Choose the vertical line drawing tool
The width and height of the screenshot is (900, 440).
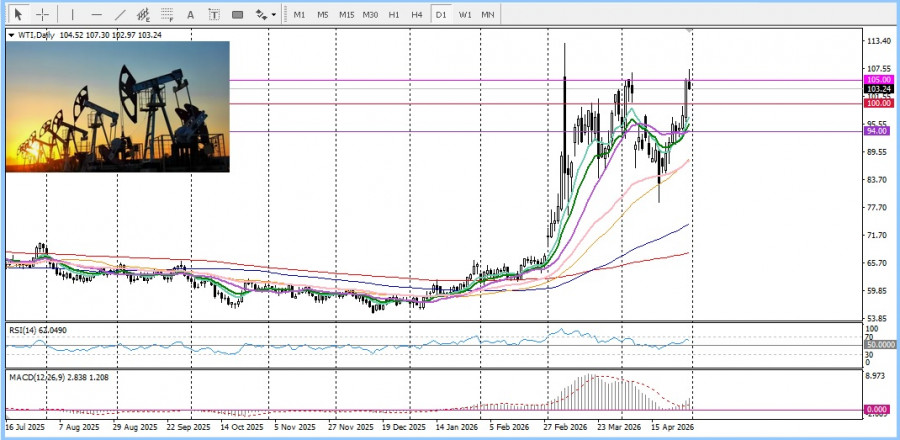pyautogui.click(x=72, y=15)
